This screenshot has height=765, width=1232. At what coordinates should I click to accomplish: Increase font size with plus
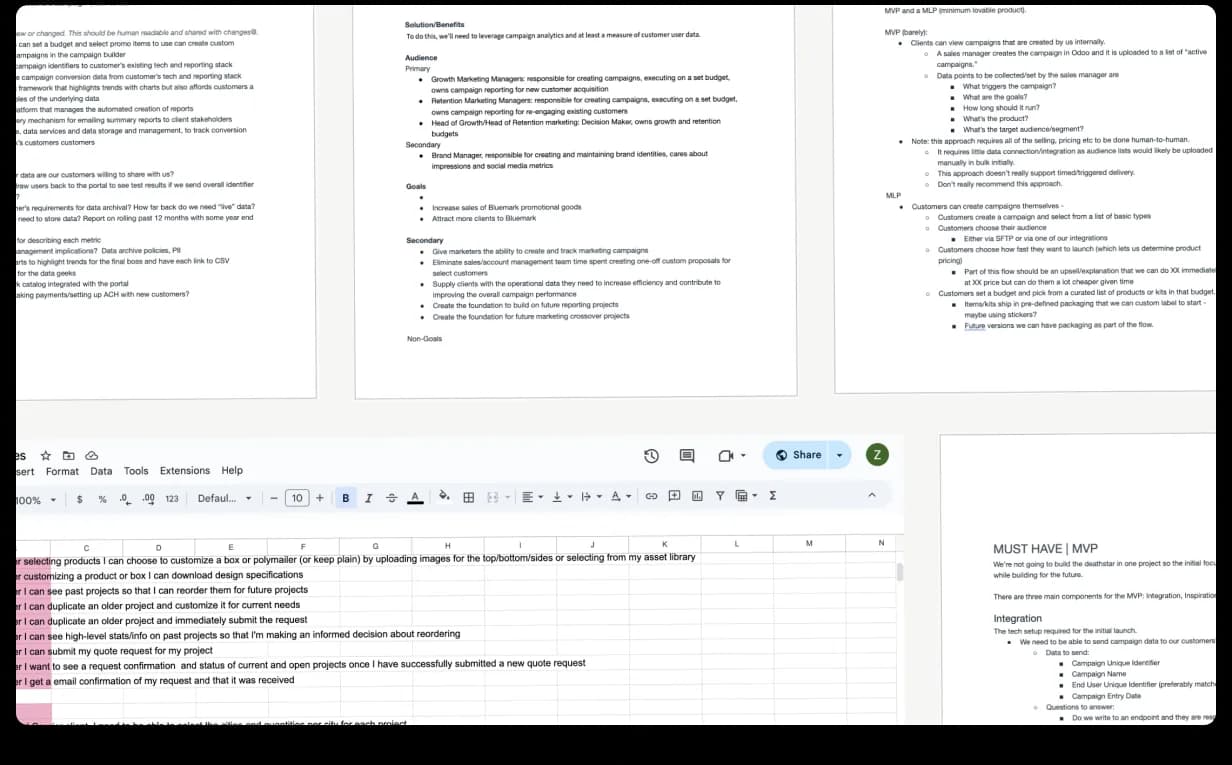click(x=320, y=497)
